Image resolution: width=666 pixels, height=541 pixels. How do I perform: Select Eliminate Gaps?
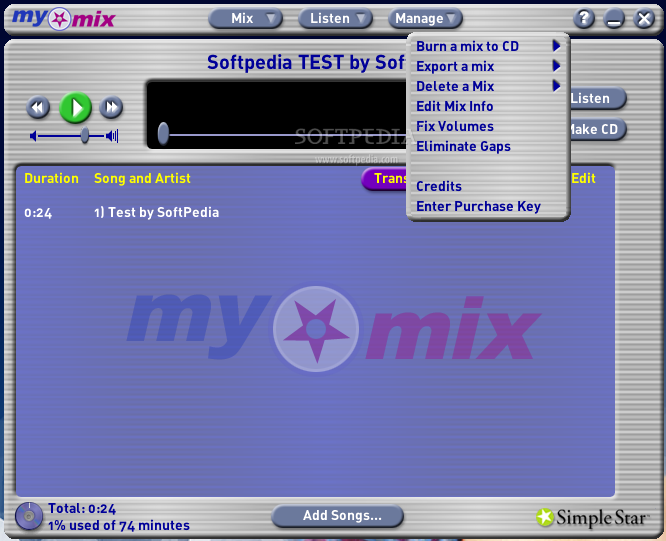pyautogui.click(x=463, y=147)
